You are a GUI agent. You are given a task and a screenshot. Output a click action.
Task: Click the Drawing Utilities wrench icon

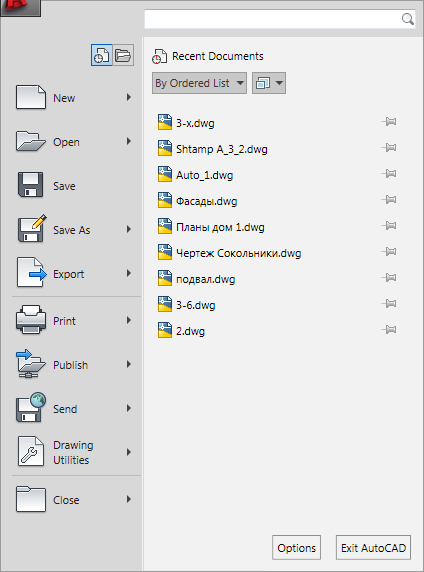click(31, 452)
